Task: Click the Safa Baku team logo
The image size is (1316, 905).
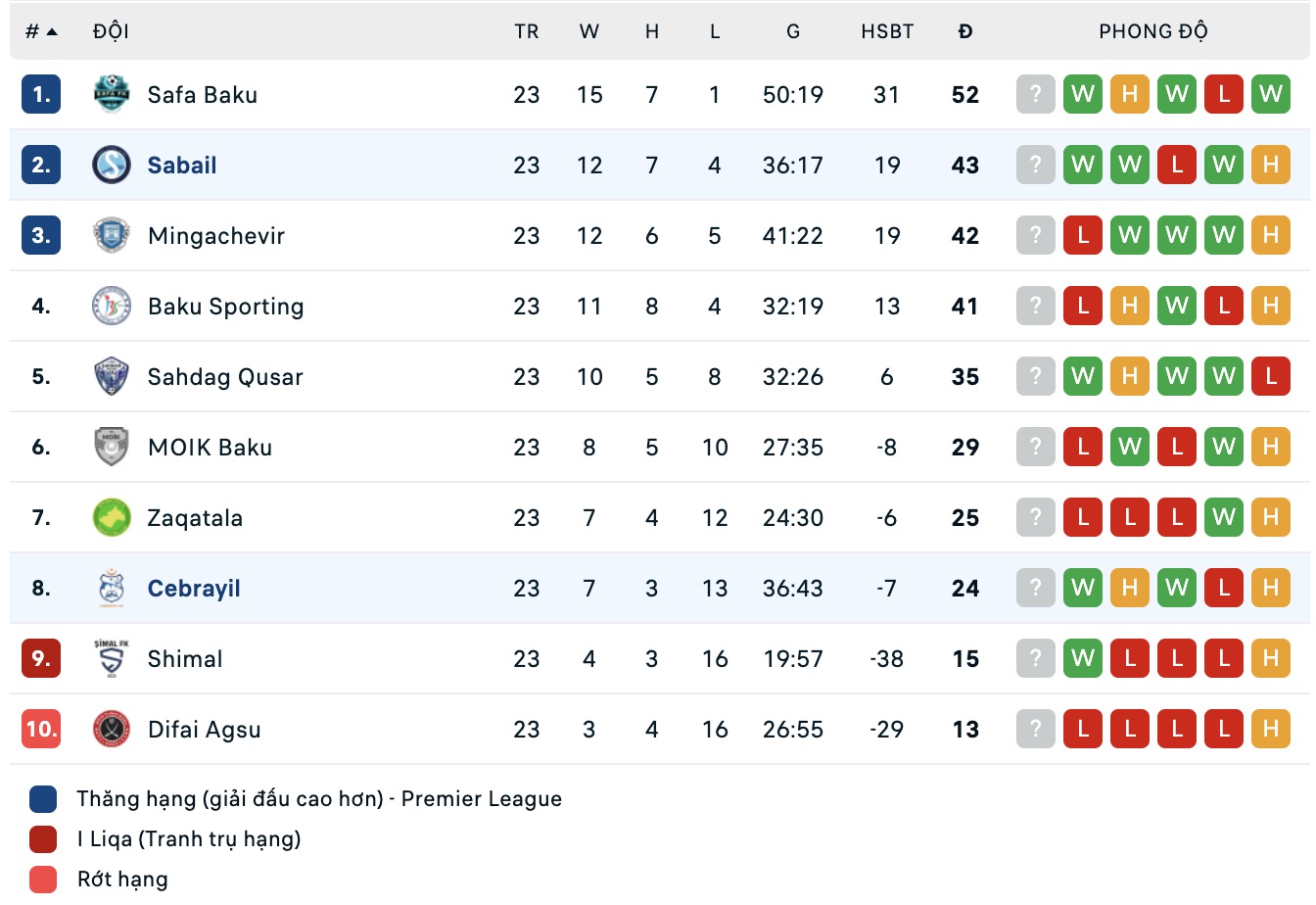Action: click(112, 94)
